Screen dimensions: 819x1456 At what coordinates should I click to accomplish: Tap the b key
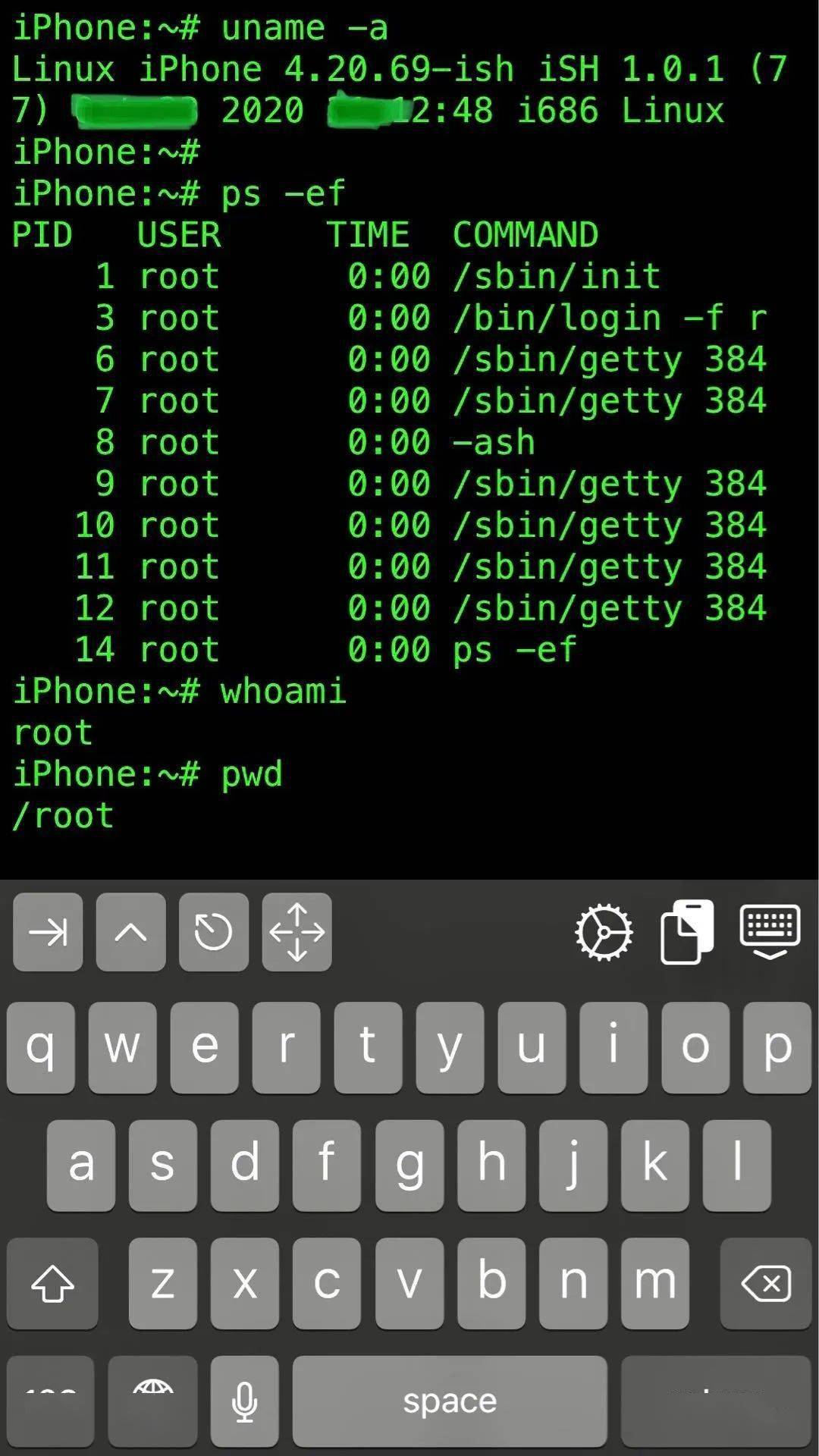point(491,1283)
